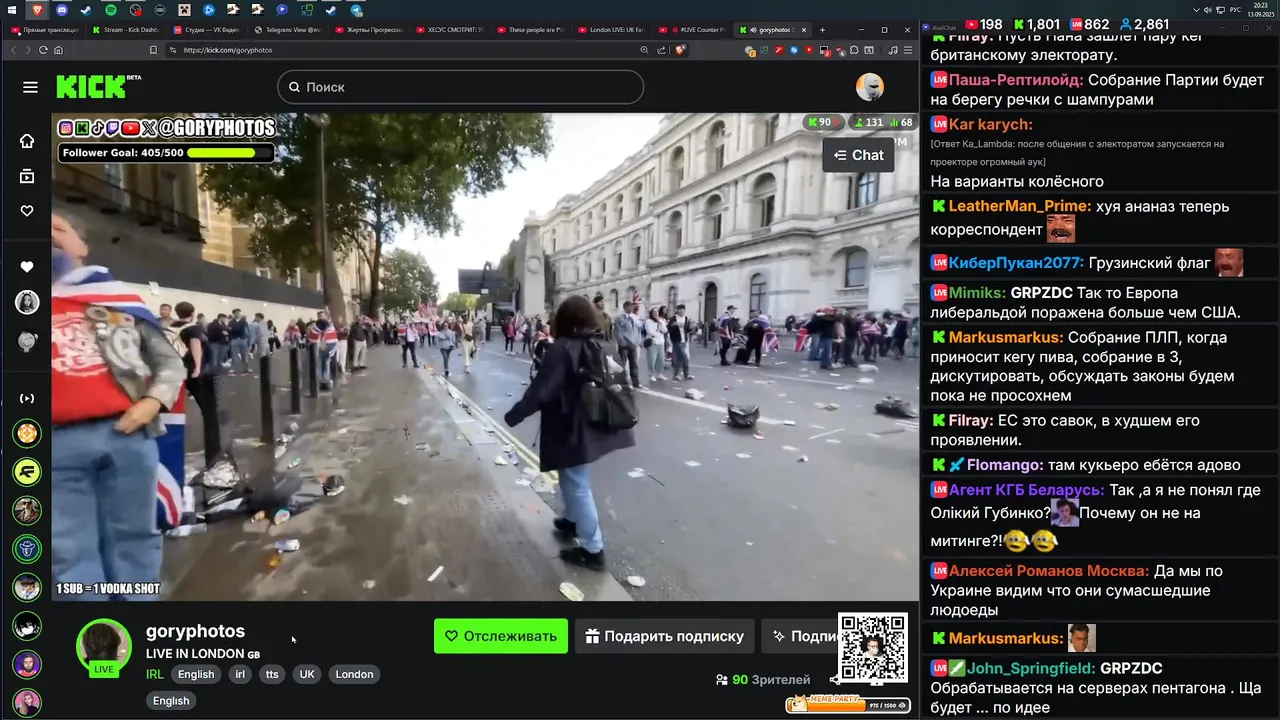Click John_Springfield username in AxelChat

tap(1030, 668)
